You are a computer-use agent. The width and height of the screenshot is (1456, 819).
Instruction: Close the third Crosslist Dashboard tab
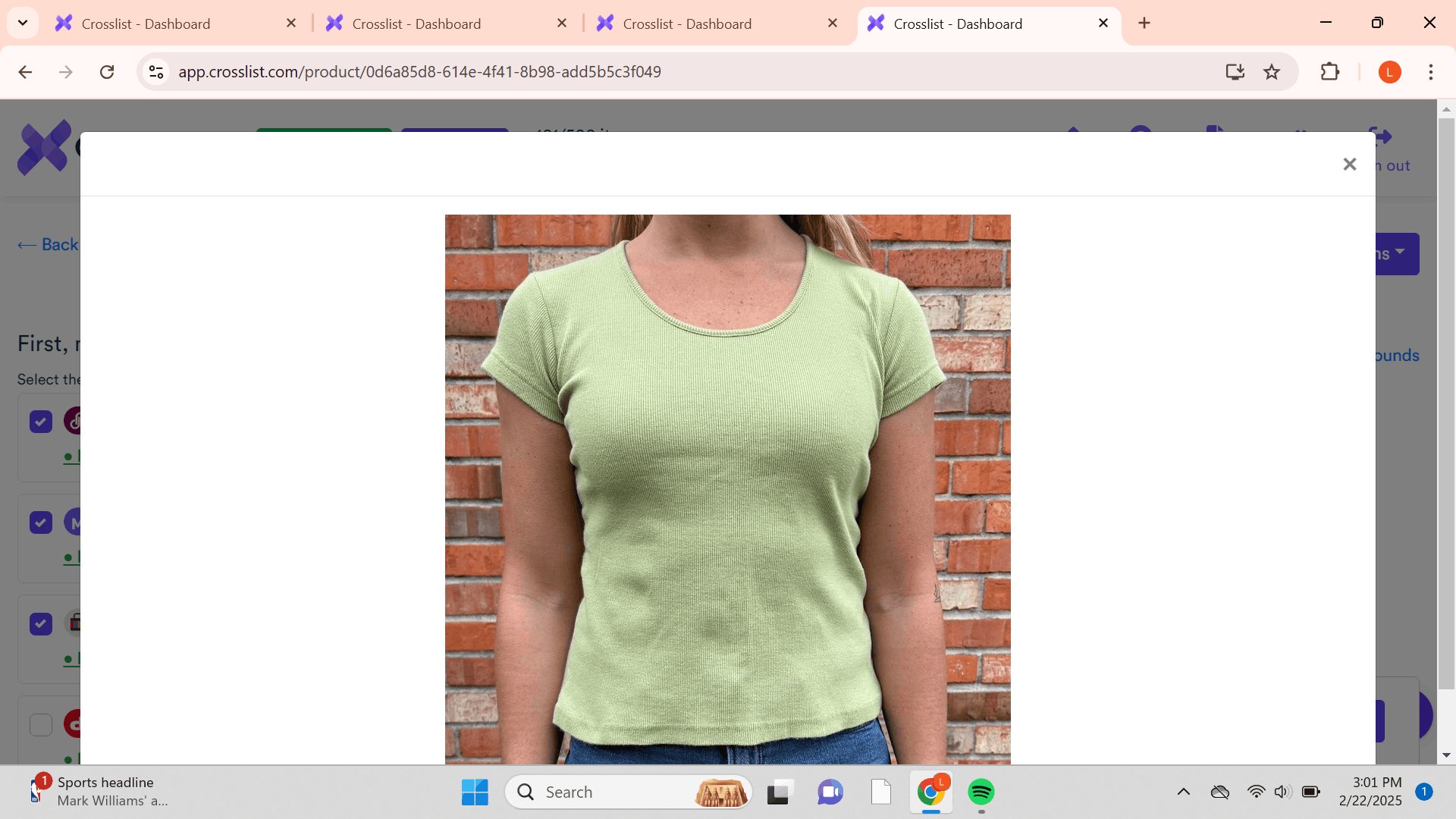833,24
